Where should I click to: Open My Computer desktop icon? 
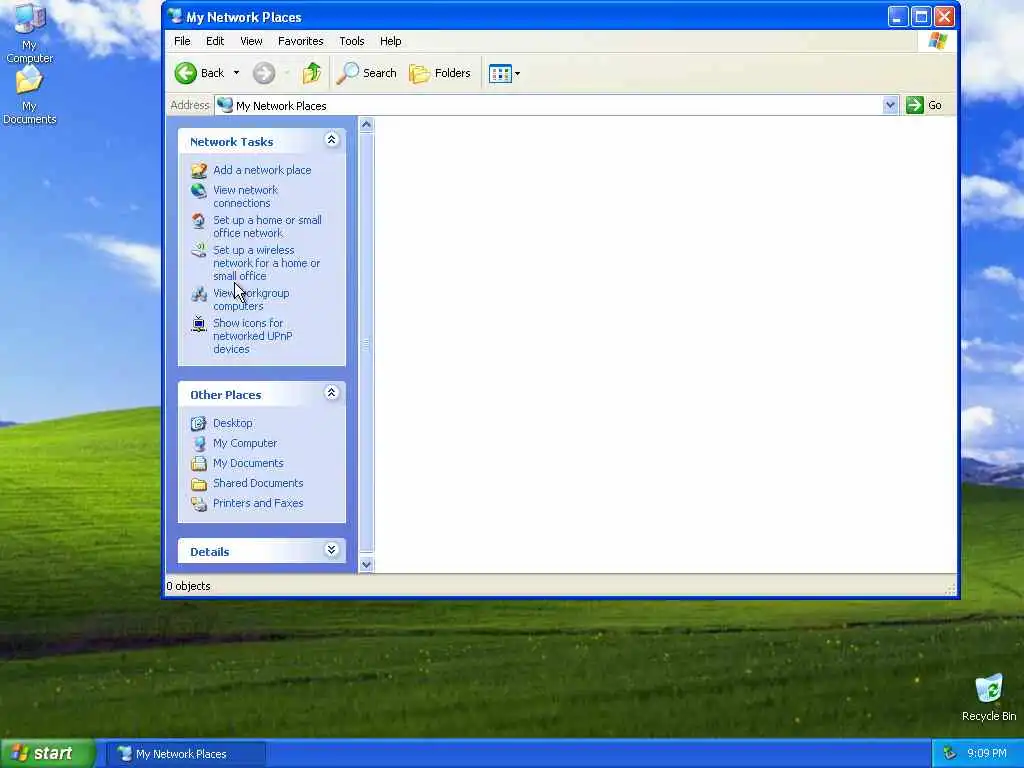[x=29, y=33]
